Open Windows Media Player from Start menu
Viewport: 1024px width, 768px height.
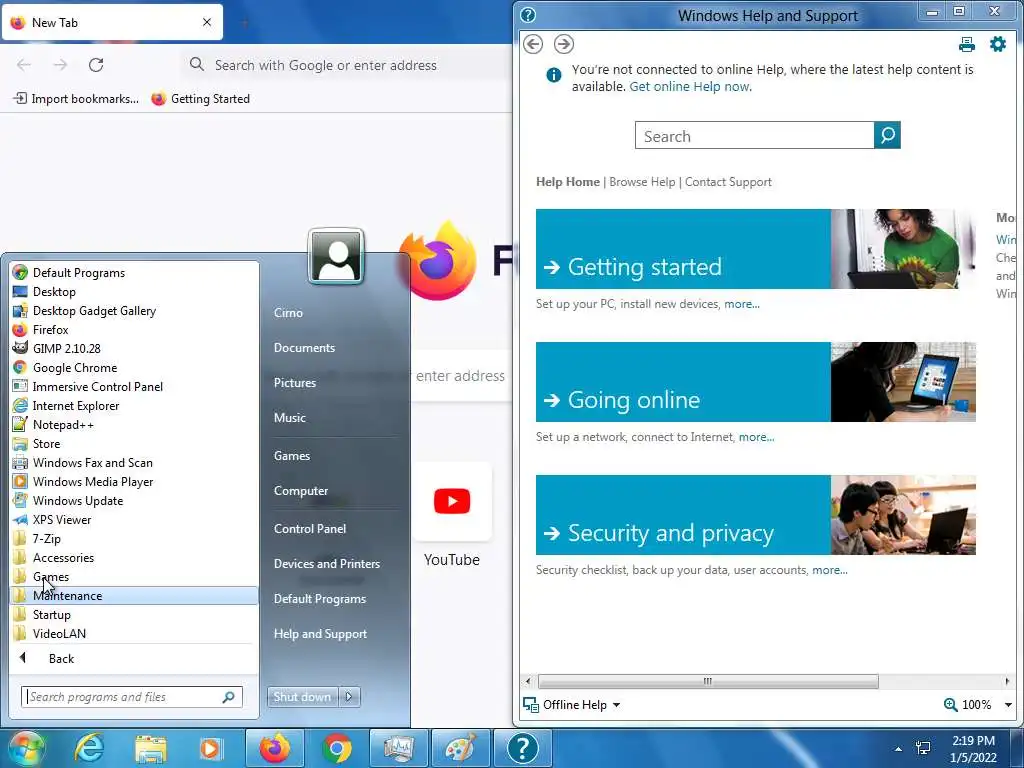click(x=134, y=481)
